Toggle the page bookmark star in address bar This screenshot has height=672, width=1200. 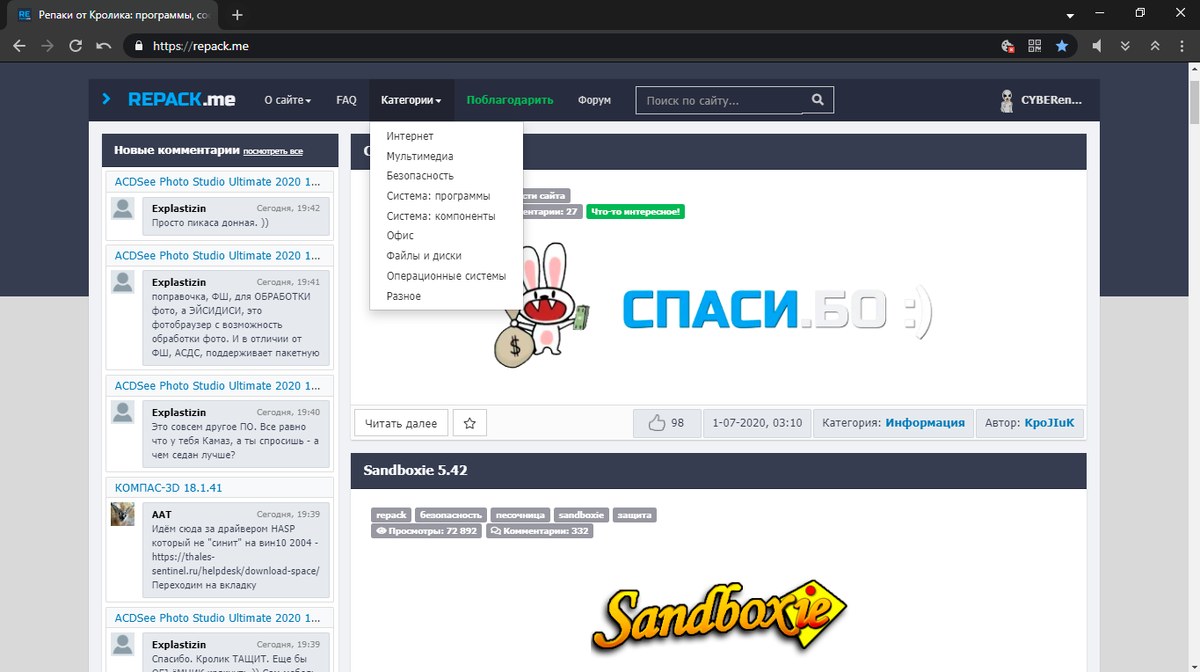click(x=1062, y=45)
